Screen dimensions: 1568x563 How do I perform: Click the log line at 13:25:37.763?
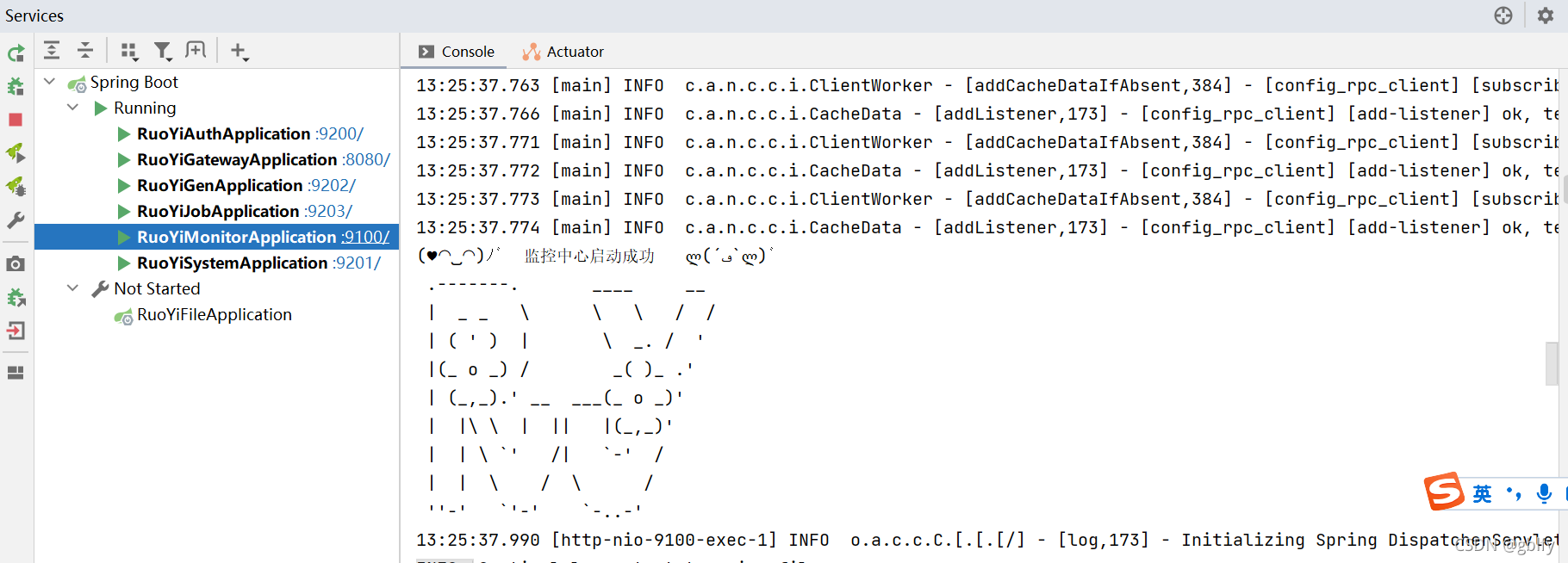coord(987,85)
